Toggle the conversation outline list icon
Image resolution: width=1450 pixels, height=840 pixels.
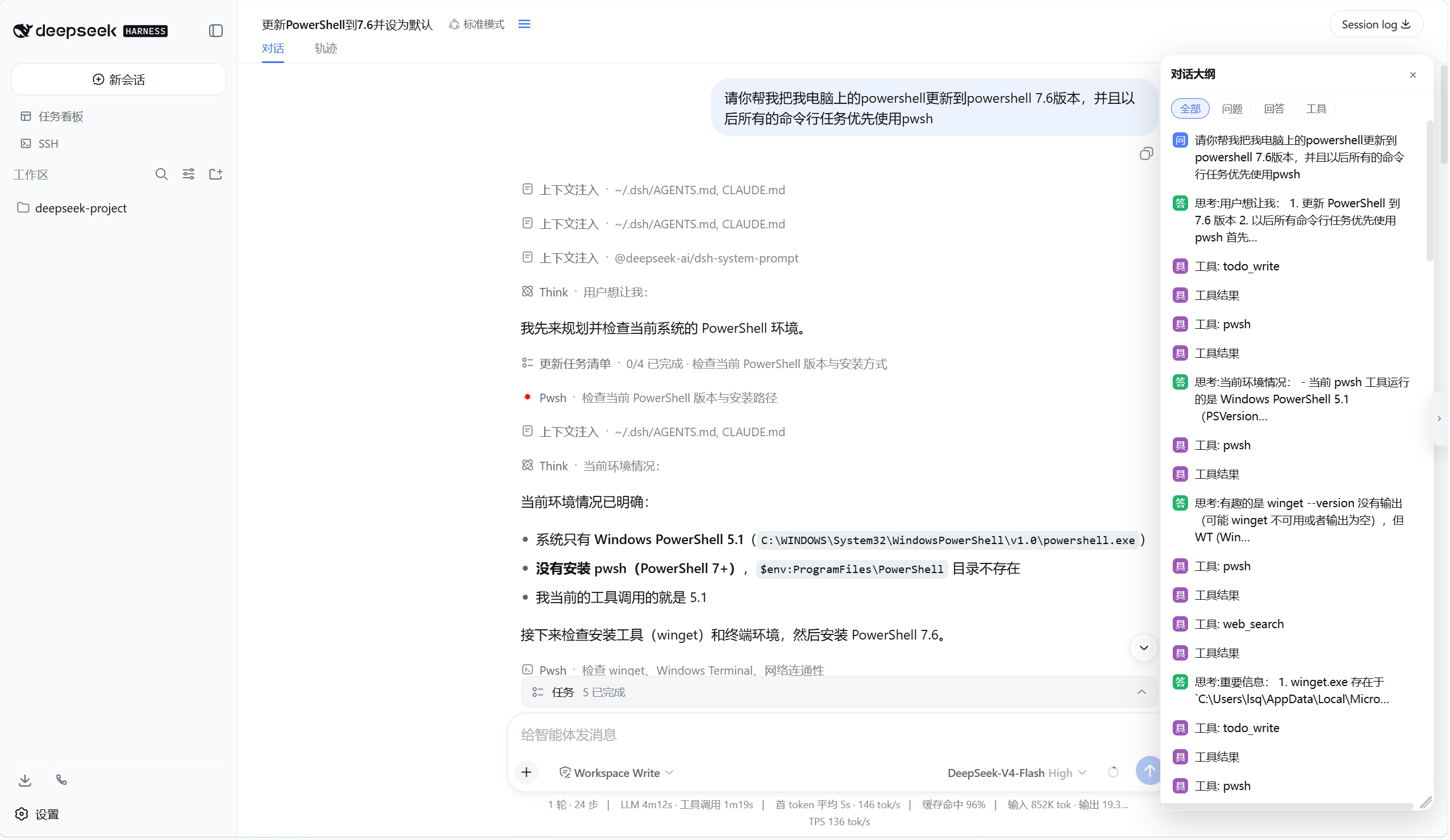pos(524,24)
